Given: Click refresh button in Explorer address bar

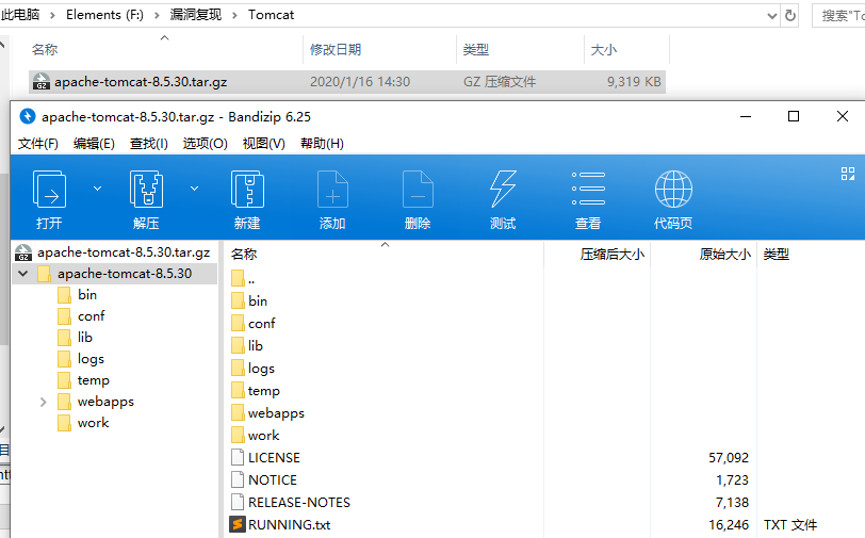Looking at the screenshot, I should click(x=791, y=15).
